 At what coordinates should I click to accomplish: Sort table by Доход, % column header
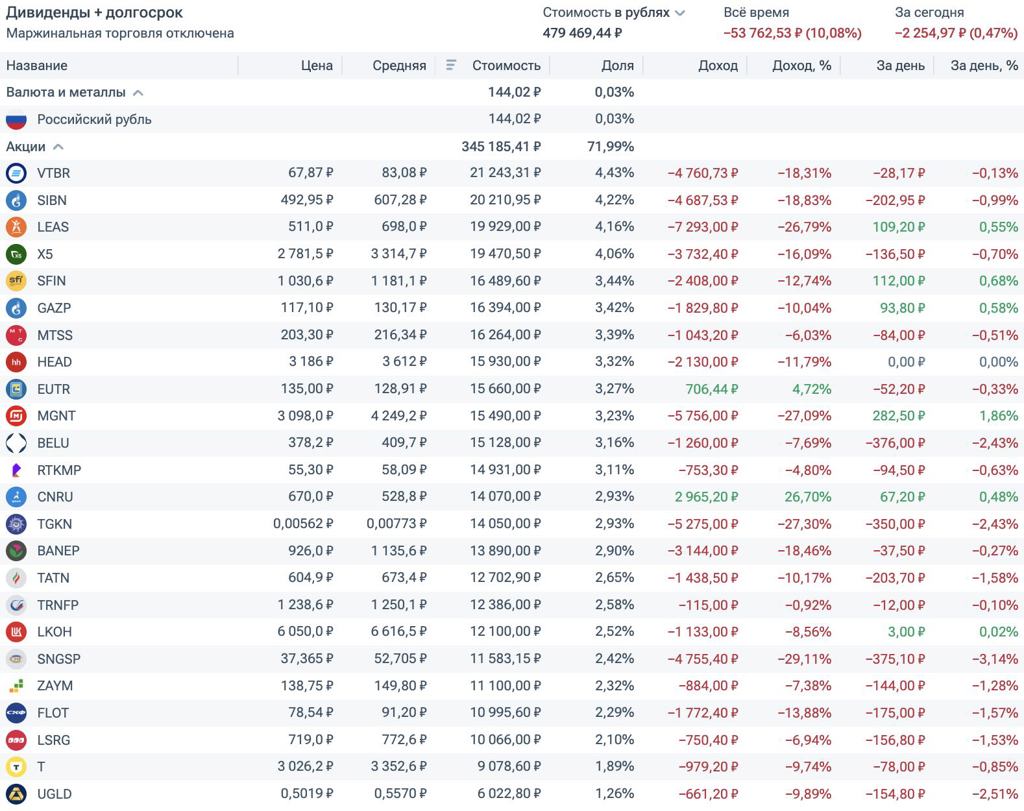(801, 65)
